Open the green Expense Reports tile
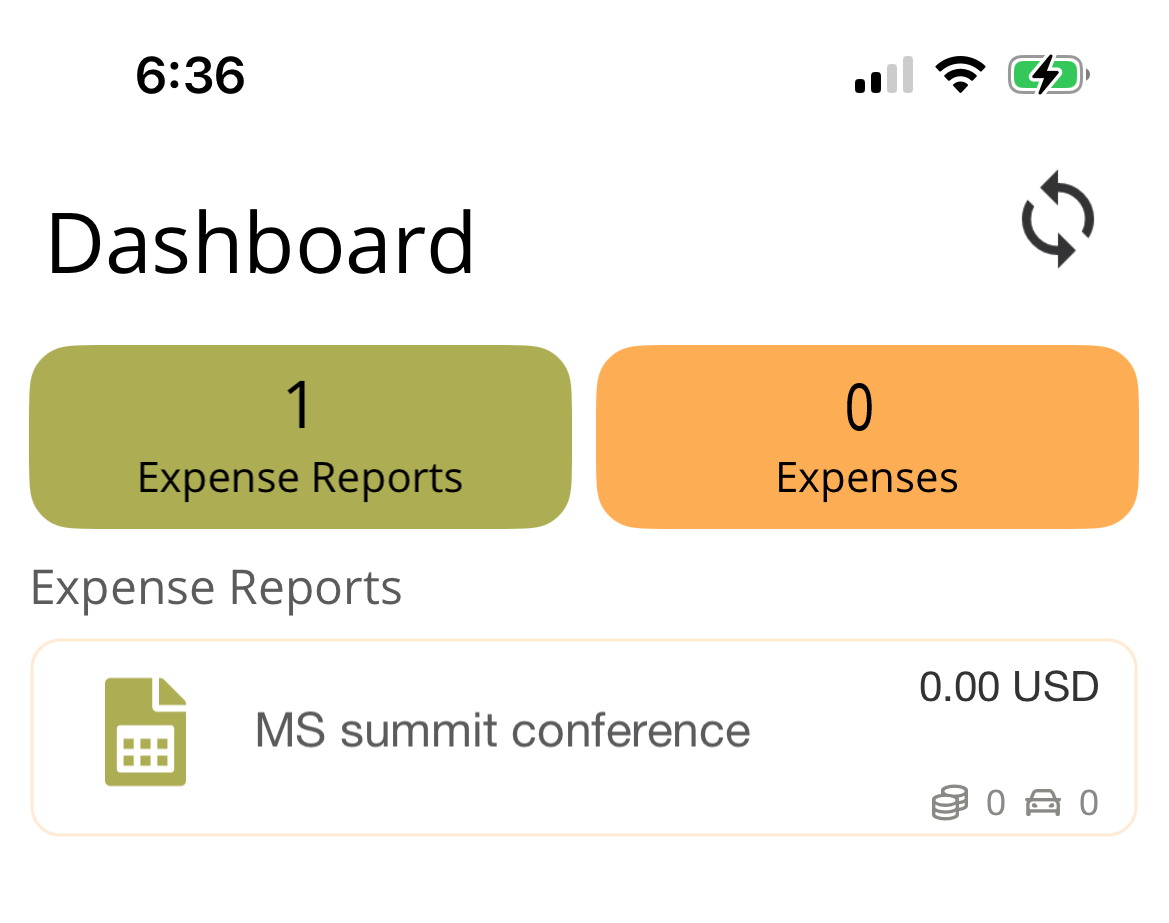 pyautogui.click(x=300, y=437)
